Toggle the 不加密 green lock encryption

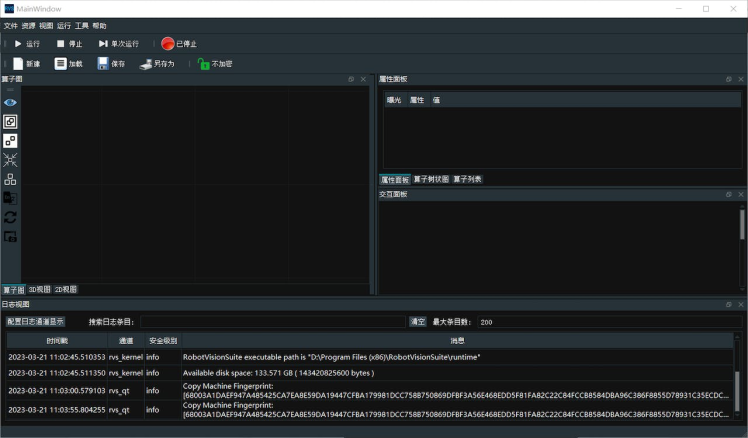[x=203, y=64]
